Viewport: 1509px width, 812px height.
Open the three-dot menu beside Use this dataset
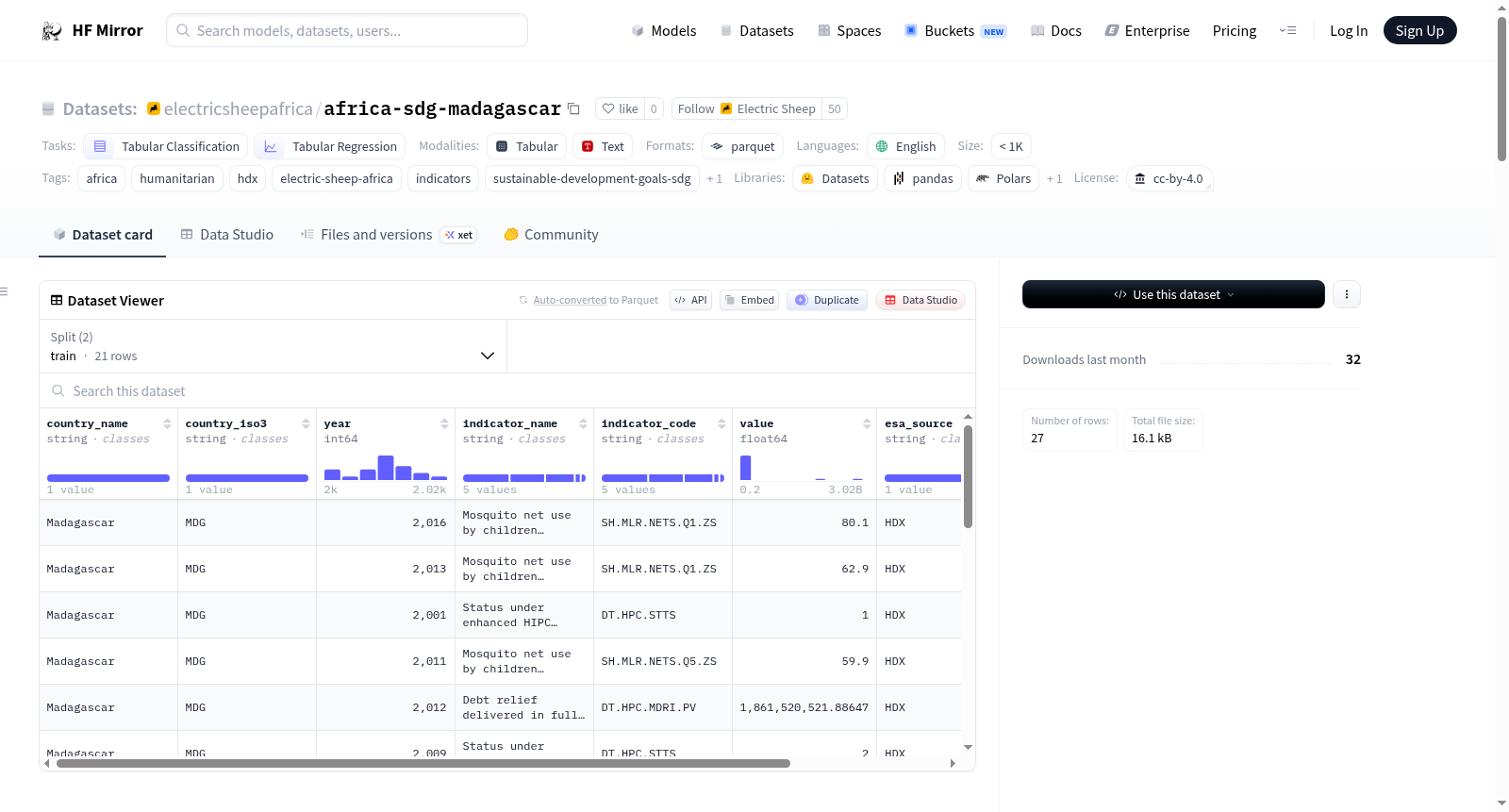click(1346, 294)
